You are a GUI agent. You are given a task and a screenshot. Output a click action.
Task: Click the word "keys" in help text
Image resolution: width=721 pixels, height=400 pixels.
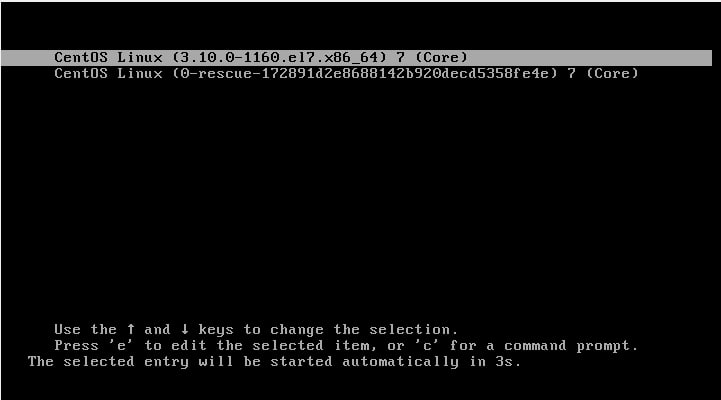click(216, 330)
